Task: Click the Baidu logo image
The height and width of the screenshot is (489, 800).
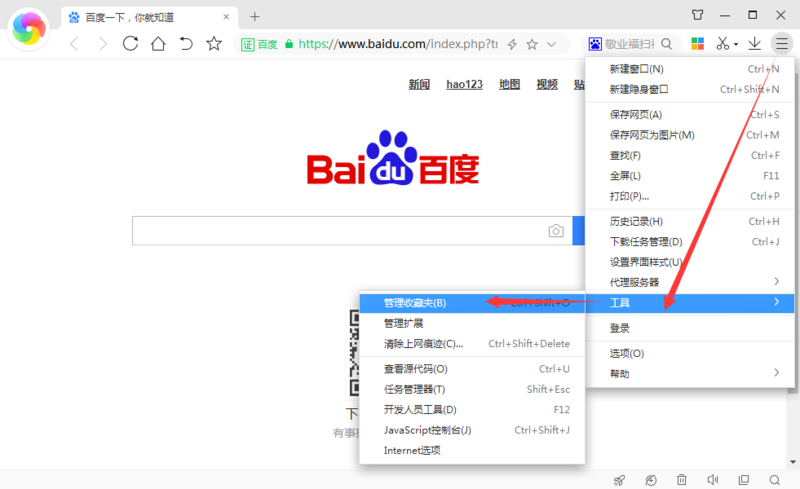Action: [393, 158]
